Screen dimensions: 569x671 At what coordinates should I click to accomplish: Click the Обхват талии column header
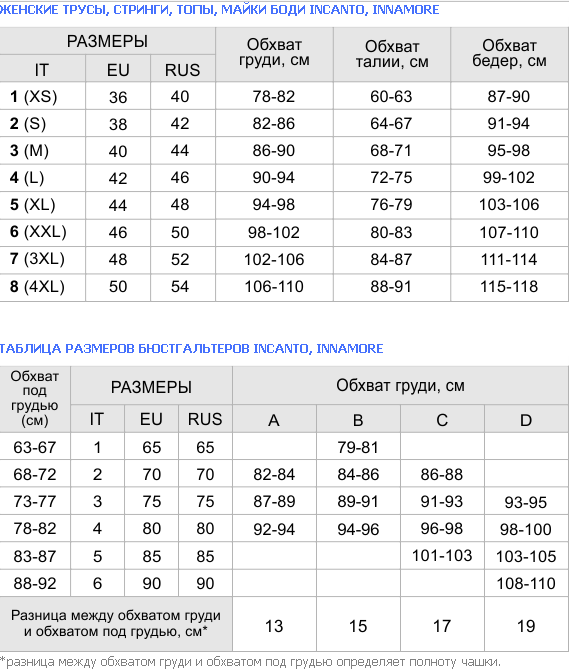(392, 54)
